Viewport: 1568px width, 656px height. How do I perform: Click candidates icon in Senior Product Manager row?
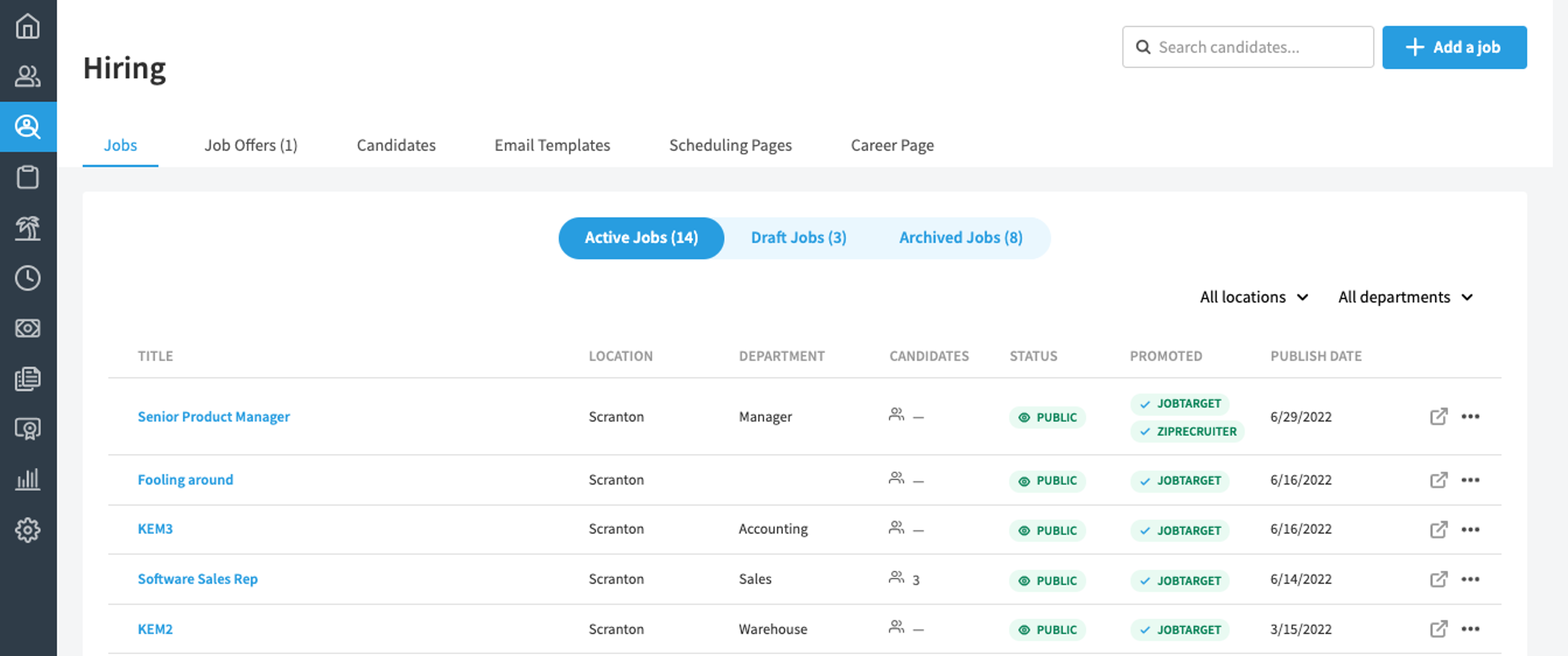896,415
